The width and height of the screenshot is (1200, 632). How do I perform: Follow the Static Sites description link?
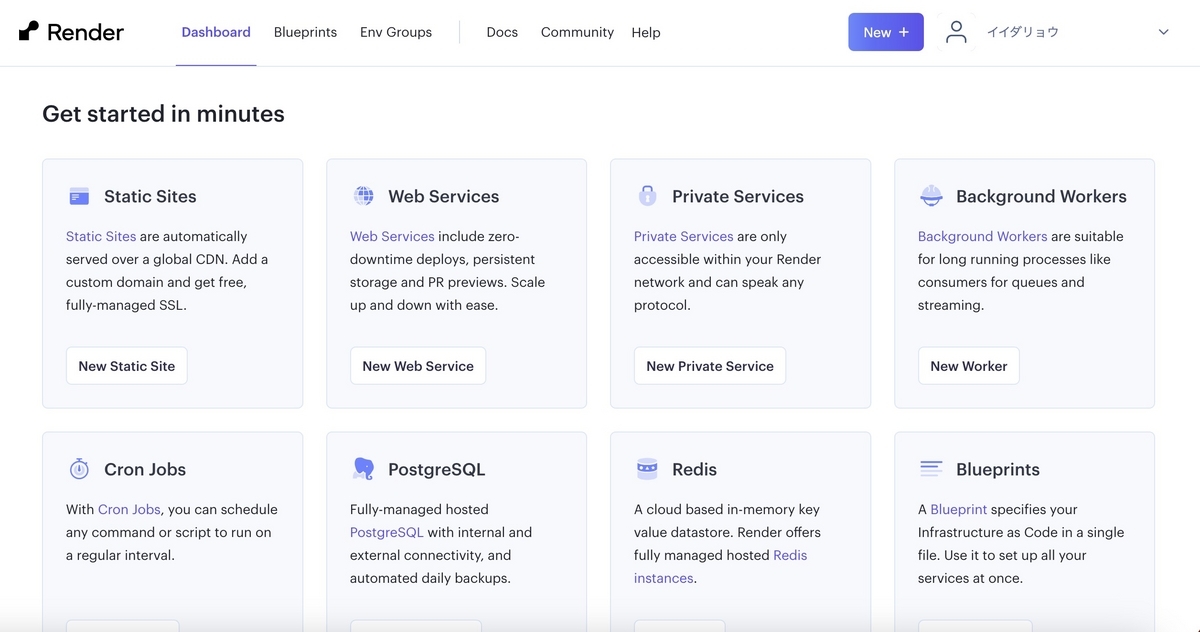tap(101, 236)
